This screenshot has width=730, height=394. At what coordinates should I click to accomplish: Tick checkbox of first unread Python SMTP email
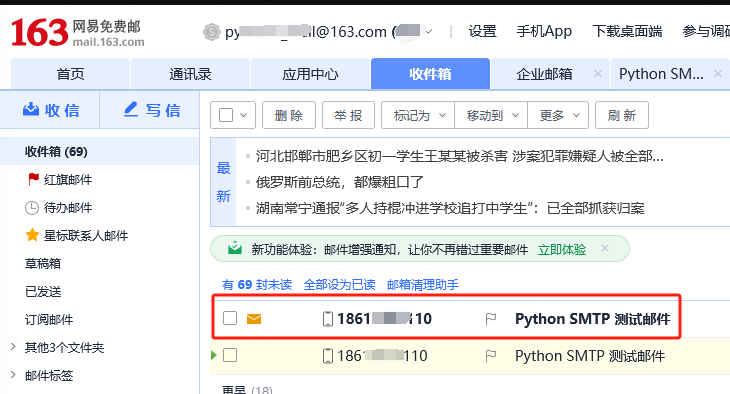[x=230, y=318]
